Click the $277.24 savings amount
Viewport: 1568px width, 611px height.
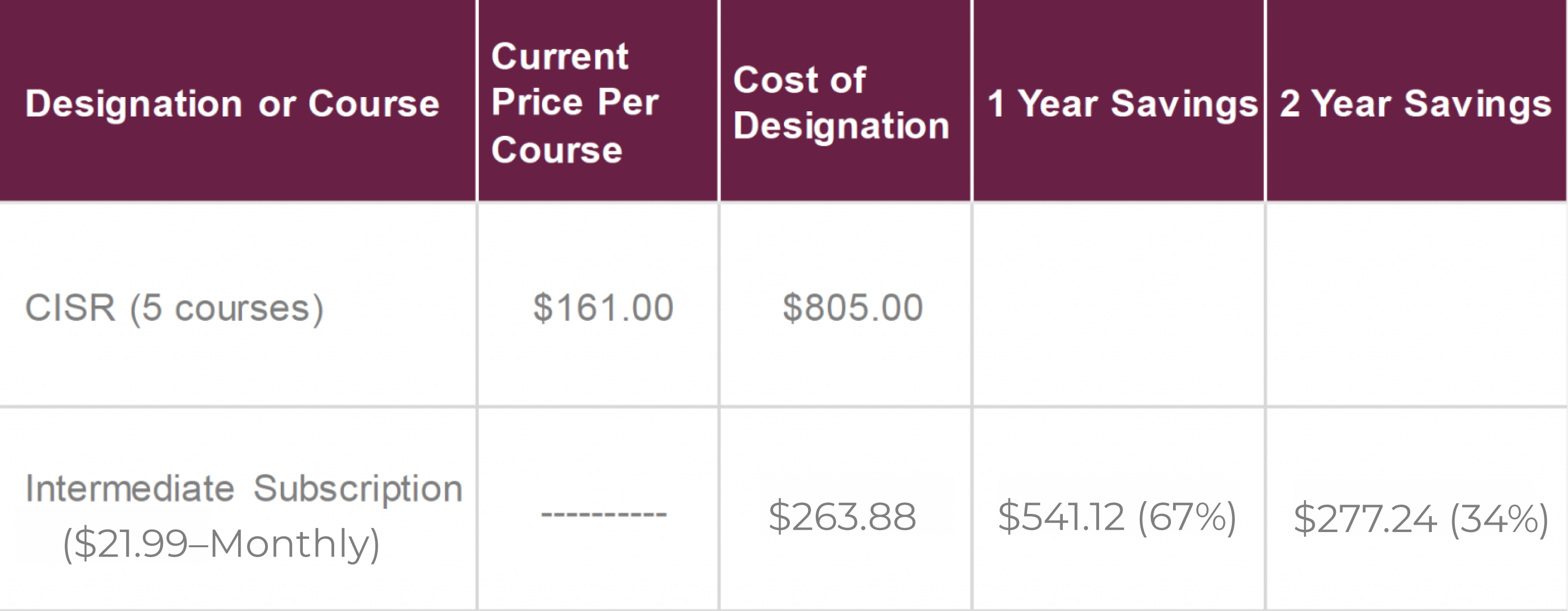click(1365, 519)
